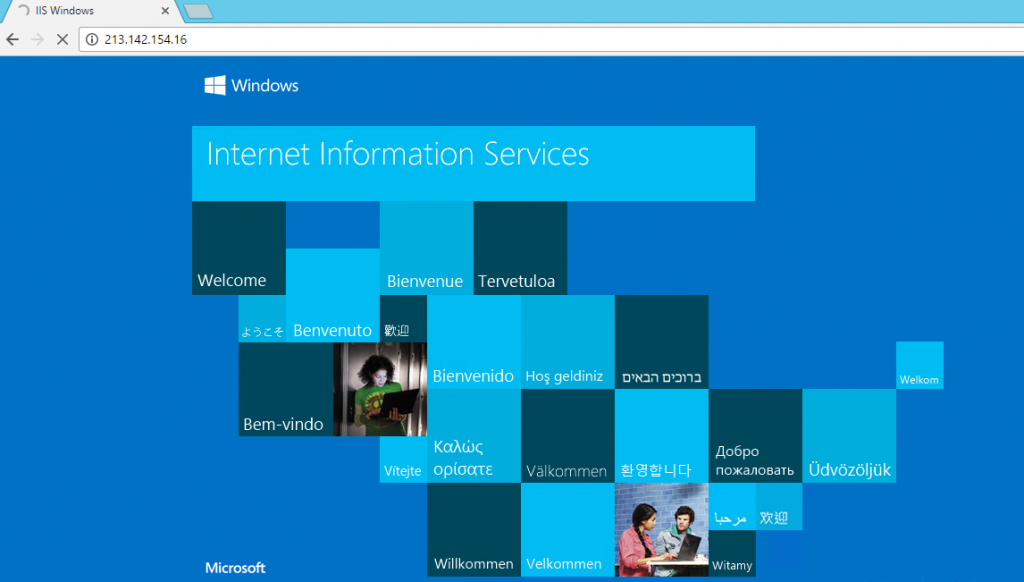The height and width of the screenshot is (582, 1024).
Task: Click the browser back arrow
Action: (x=12, y=39)
